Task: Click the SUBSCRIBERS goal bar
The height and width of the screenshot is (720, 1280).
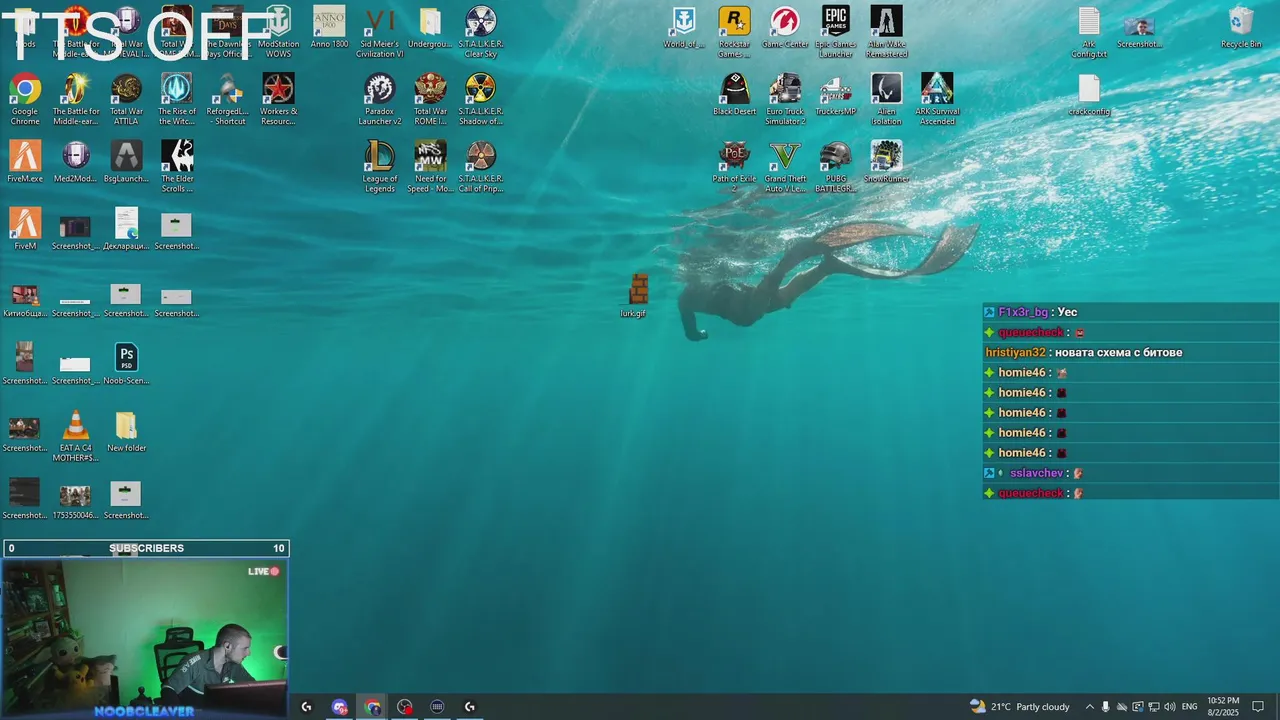Action: pos(145,548)
